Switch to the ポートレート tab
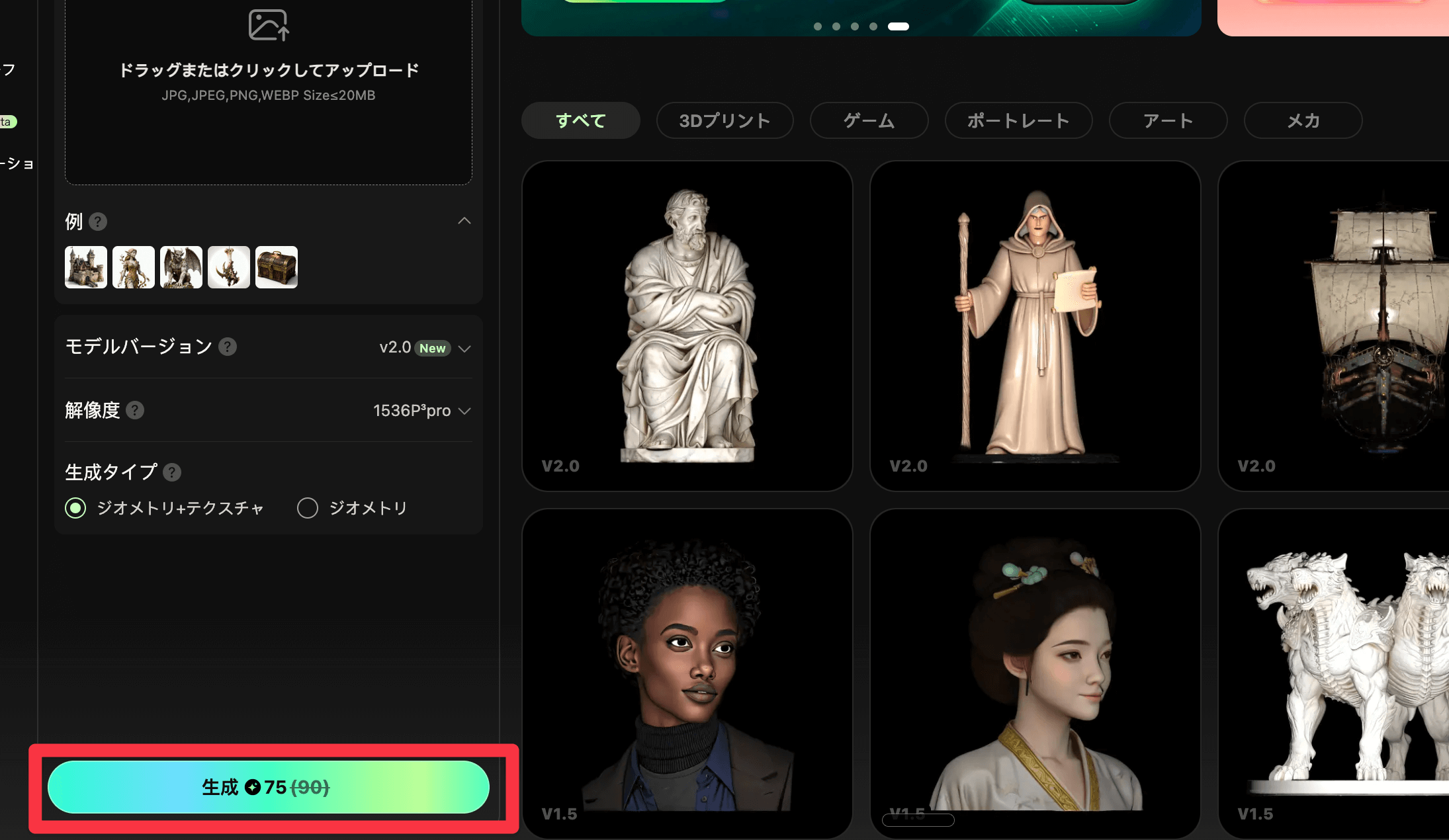Screen dimensions: 1449x840 1018,120
